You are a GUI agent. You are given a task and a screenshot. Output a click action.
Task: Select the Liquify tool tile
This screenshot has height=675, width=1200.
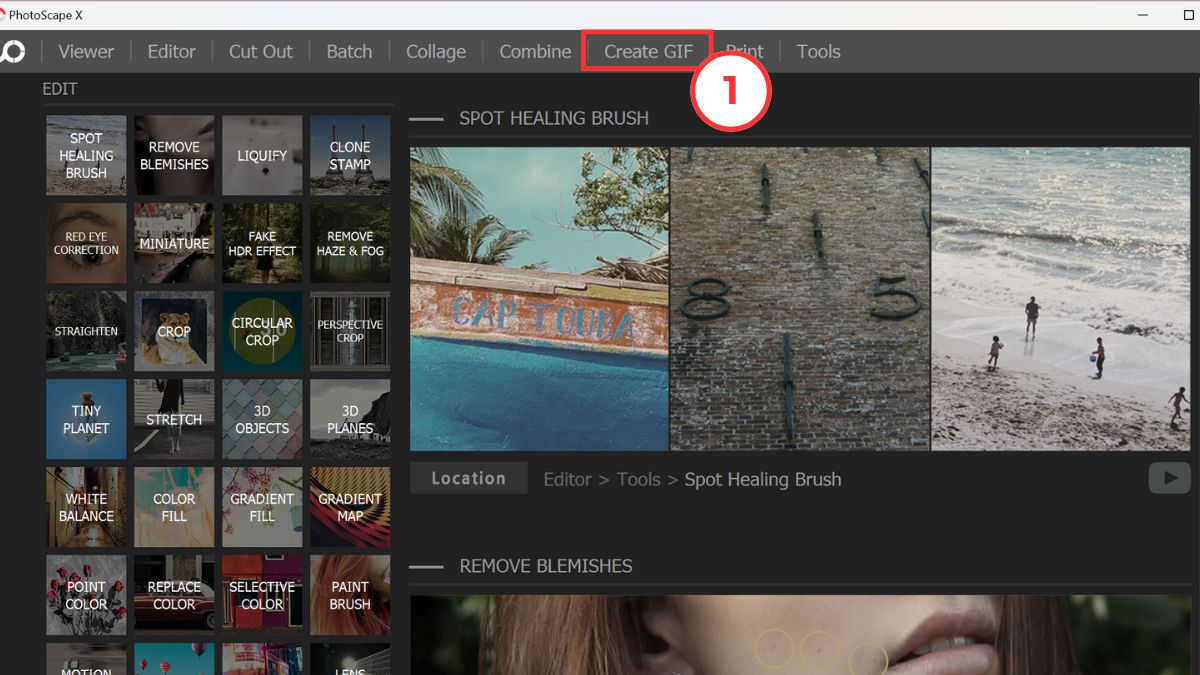click(x=262, y=155)
